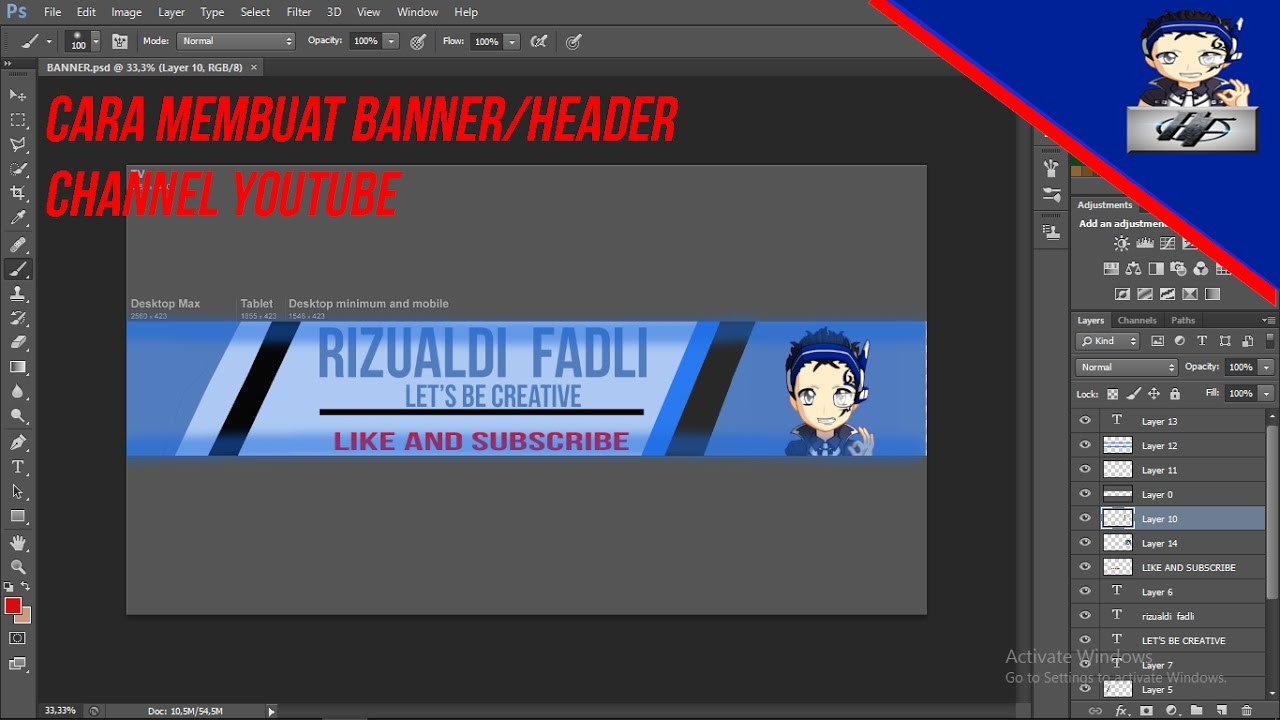Open the Filter menu
Viewport: 1280px width, 720px height.
tap(299, 12)
